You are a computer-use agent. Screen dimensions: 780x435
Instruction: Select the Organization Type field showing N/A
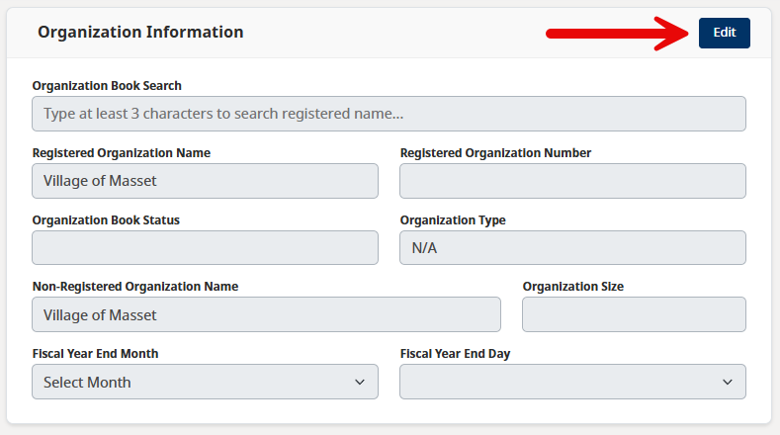tap(573, 247)
